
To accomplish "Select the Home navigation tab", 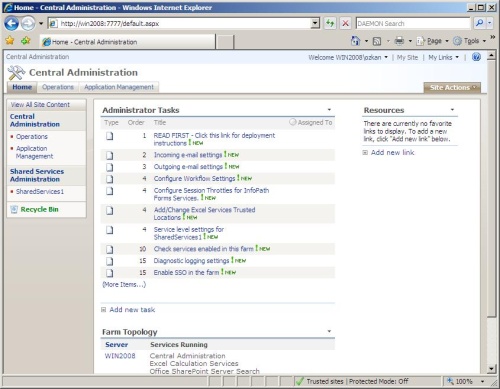I will [x=22, y=87].
